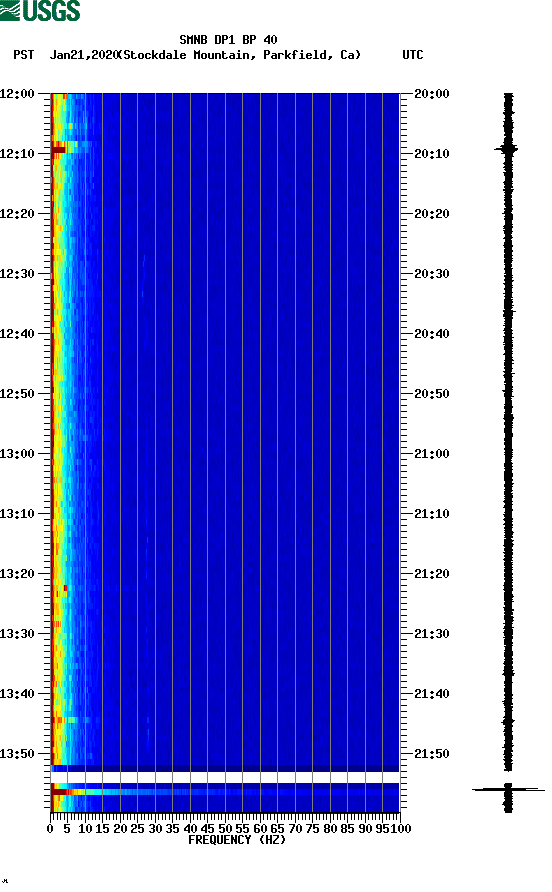Viewport: 552px width, 892px height.
Task: Click the 21:10 UTC time label
Action: (431, 514)
